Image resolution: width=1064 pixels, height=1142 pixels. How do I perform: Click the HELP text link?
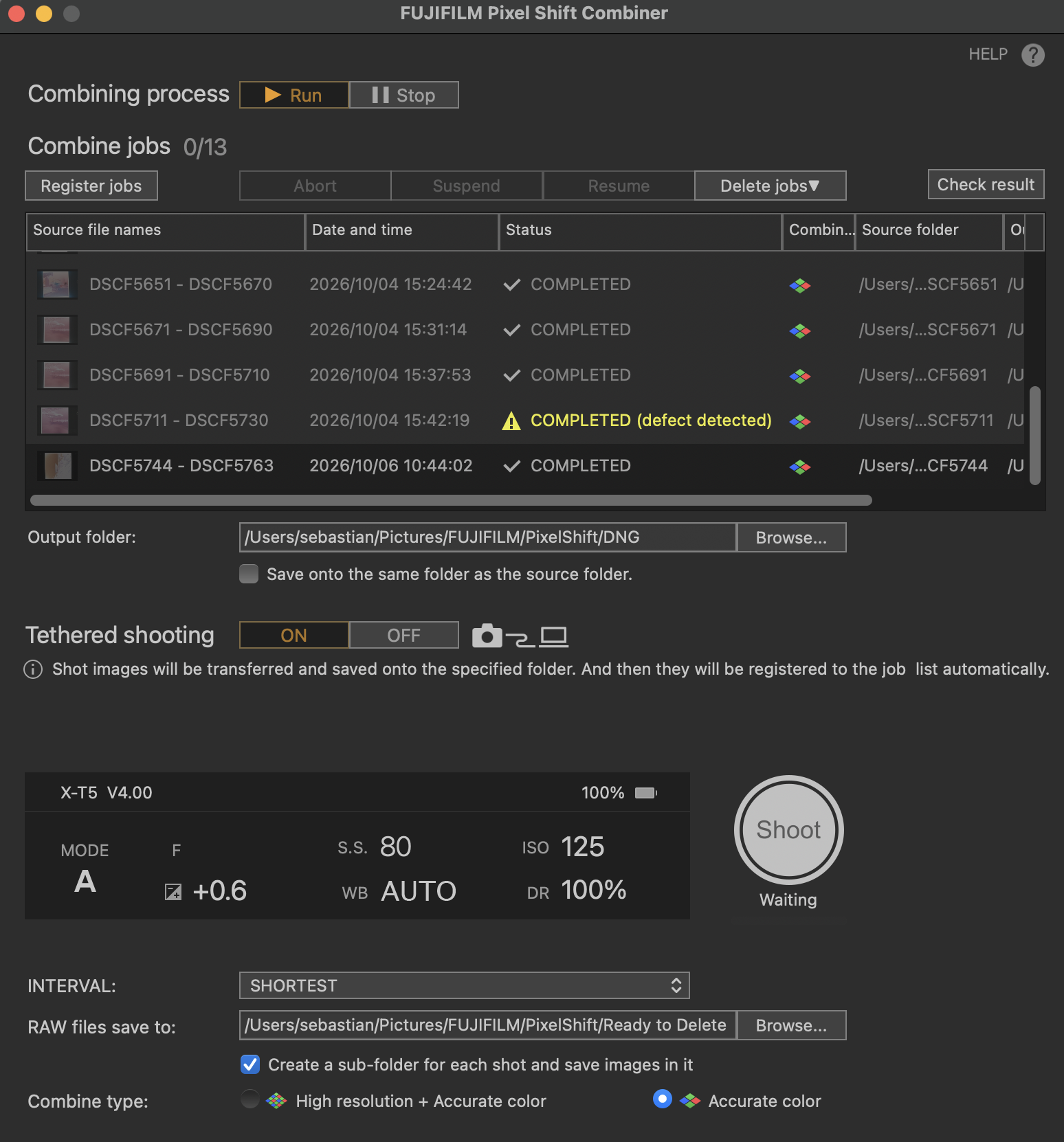(x=988, y=54)
